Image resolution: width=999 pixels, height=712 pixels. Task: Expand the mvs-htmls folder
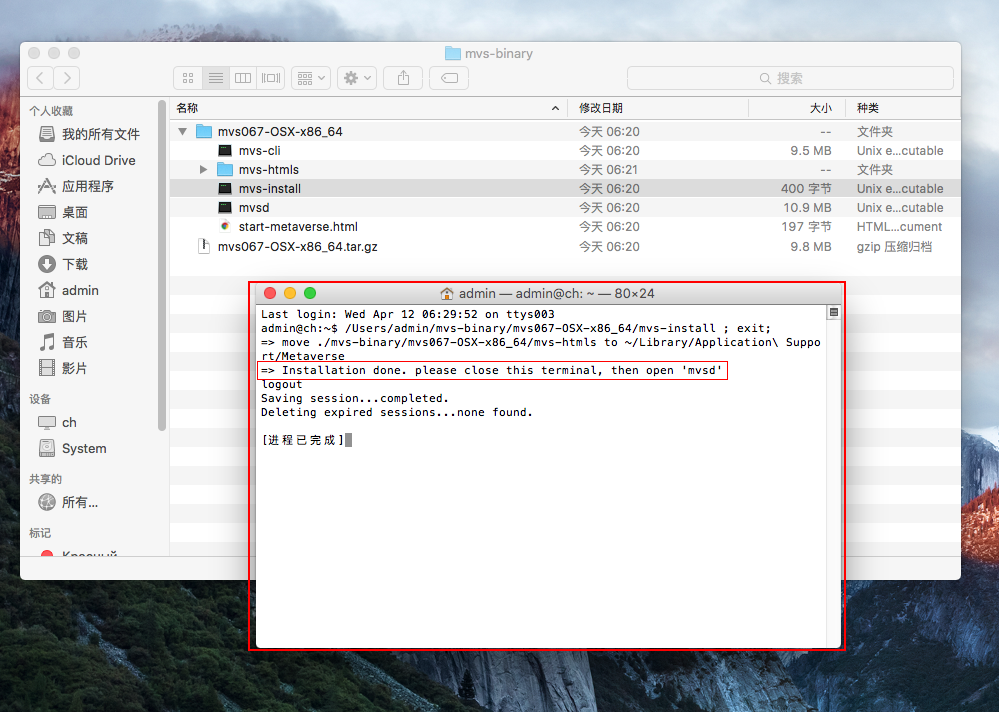coord(203,169)
